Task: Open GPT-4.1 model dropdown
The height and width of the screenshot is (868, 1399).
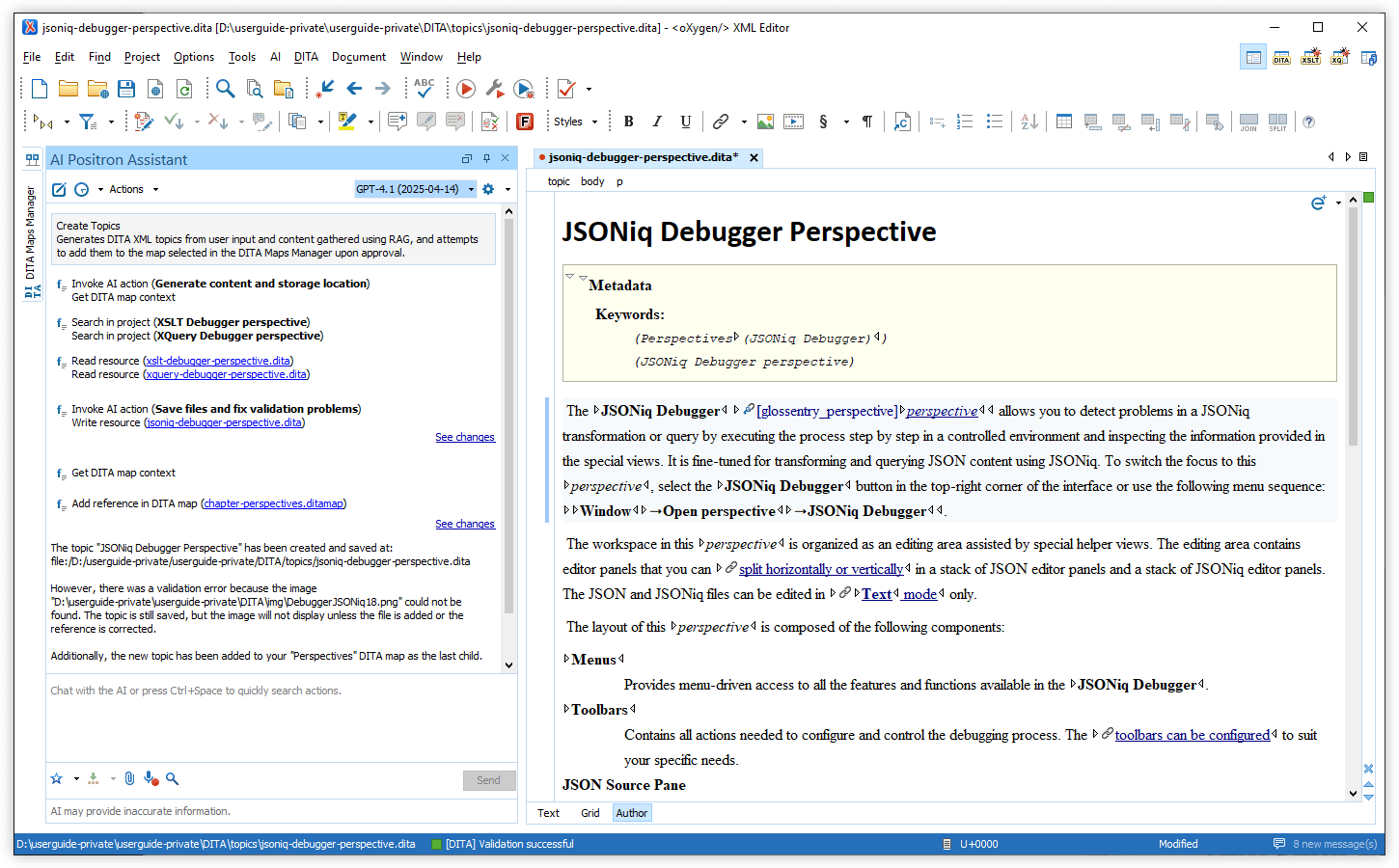Action: [415, 189]
